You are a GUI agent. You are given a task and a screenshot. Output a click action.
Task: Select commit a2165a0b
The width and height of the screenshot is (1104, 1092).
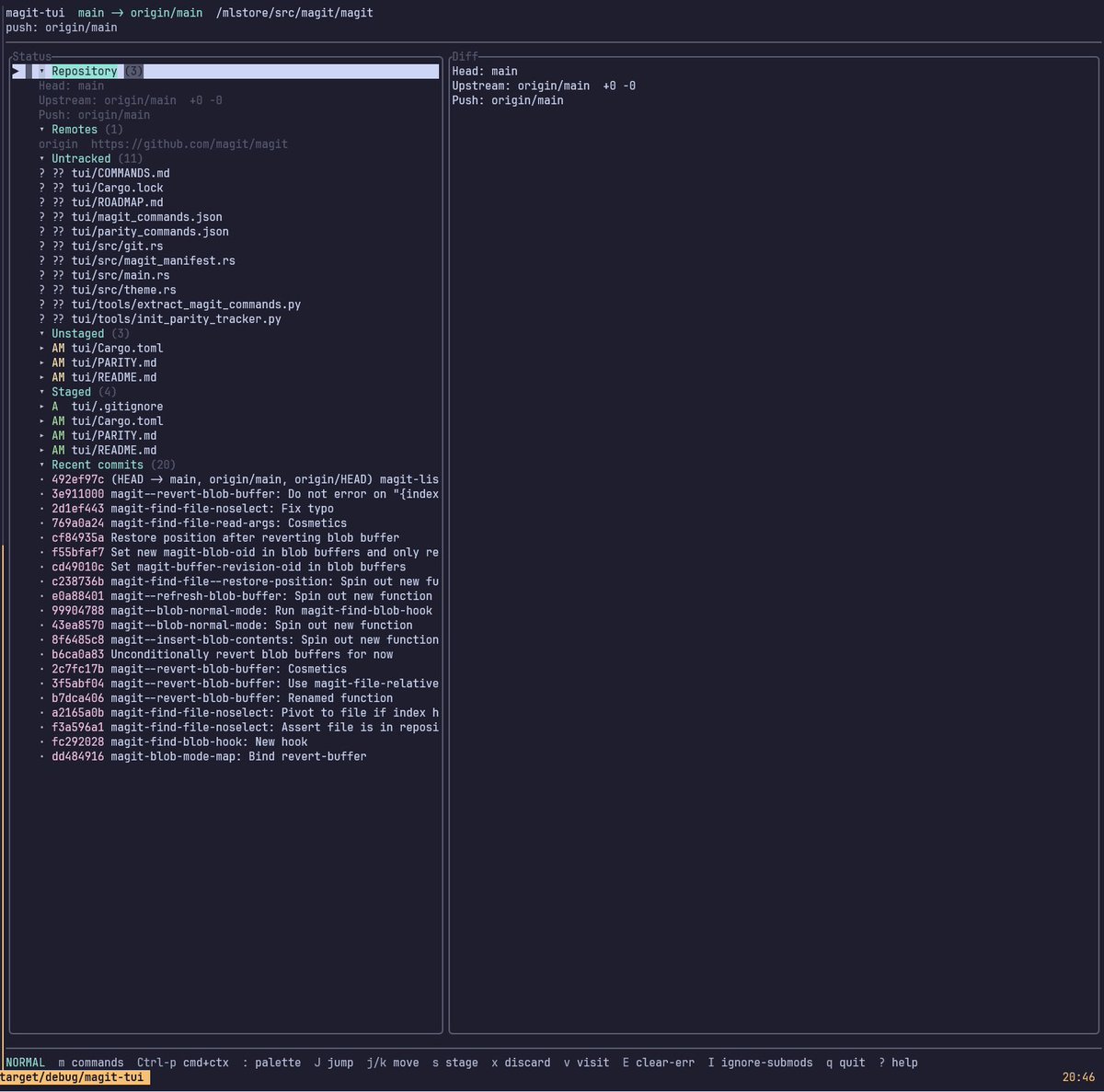(x=239, y=713)
